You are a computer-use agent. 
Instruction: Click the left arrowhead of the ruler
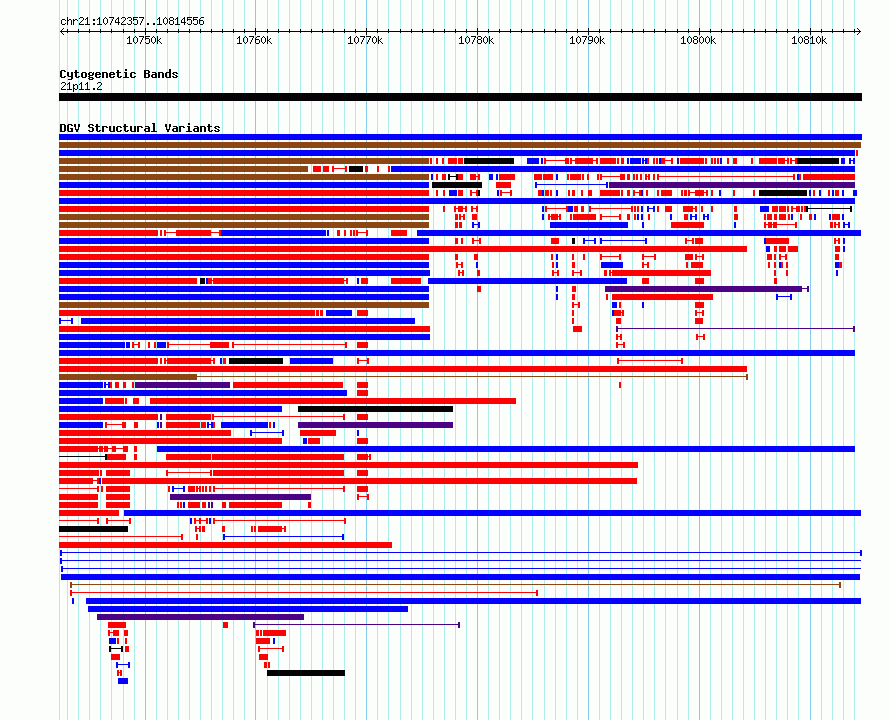[62, 32]
